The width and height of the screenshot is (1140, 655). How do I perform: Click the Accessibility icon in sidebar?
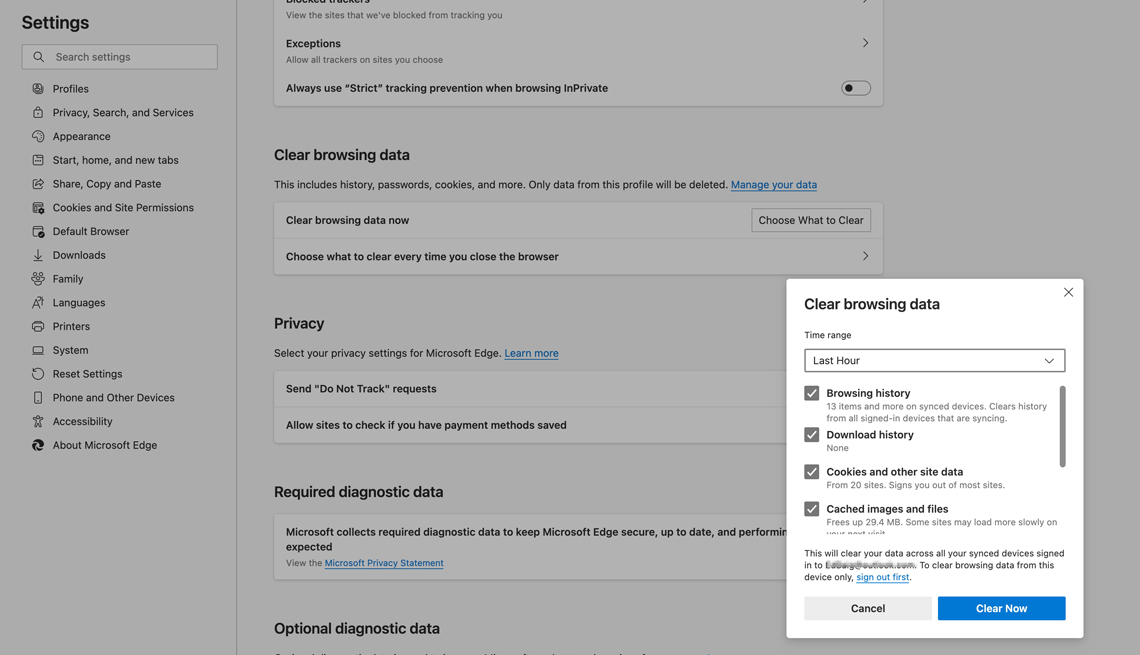point(38,421)
